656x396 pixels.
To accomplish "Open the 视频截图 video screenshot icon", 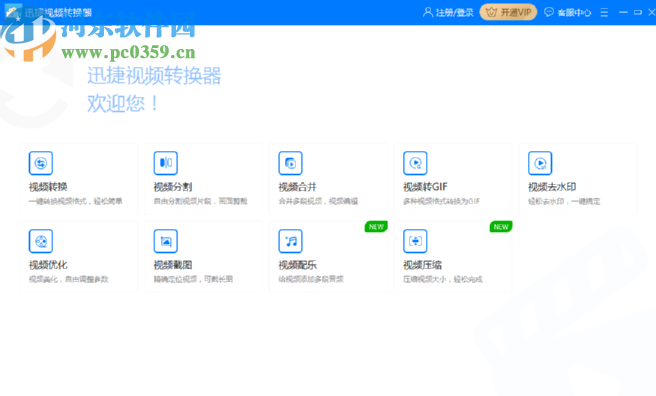I will click(166, 241).
